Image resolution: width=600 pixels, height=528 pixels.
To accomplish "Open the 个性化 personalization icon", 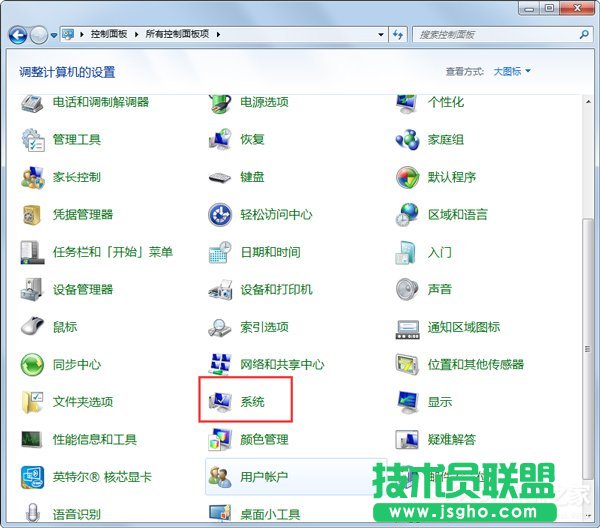I will (407, 103).
